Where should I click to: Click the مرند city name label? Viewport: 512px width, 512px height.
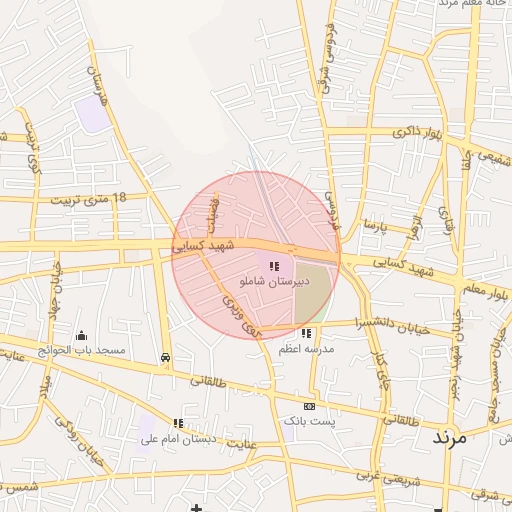pos(449,437)
